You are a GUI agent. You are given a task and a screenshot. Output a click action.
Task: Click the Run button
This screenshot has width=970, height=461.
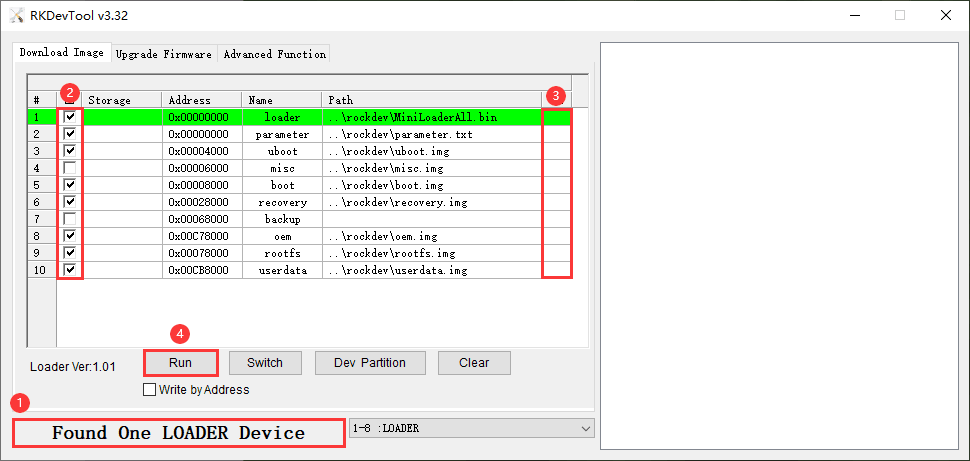[181, 363]
